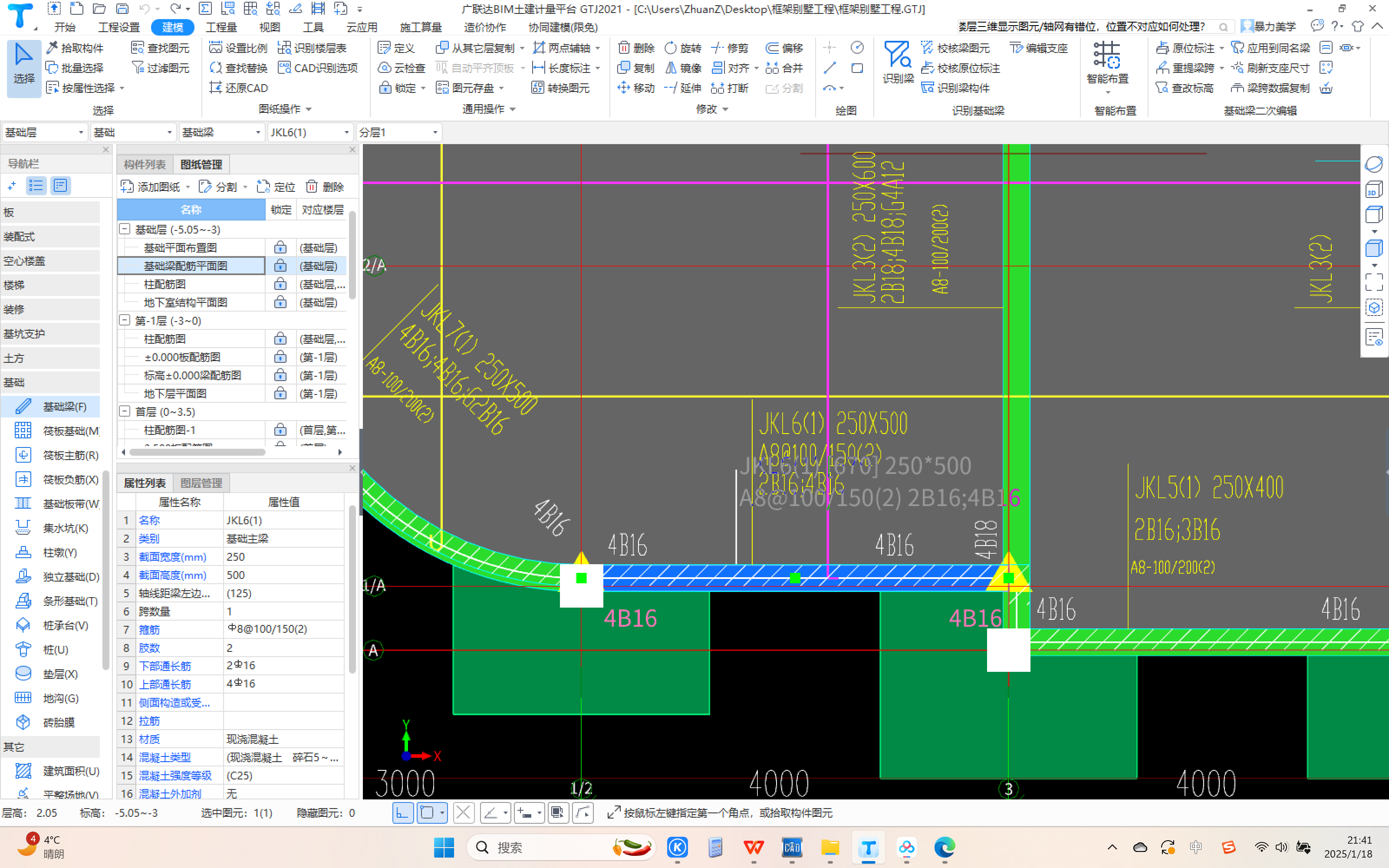Viewport: 1389px width, 868px height.
Task: Open Microsoft Edge from taskbar
Action: pyautogui.click(x=945, y=847)
